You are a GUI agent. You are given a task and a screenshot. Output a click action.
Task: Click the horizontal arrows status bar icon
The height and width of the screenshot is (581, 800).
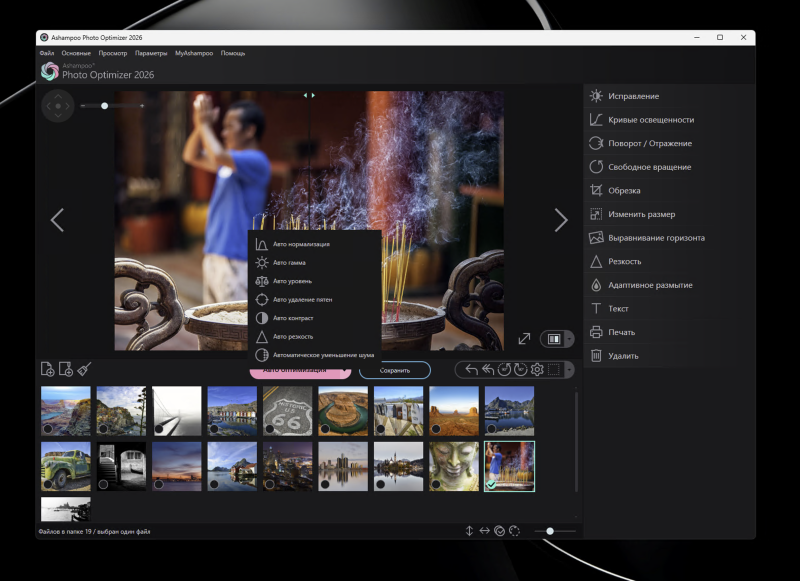click(484, 531)
